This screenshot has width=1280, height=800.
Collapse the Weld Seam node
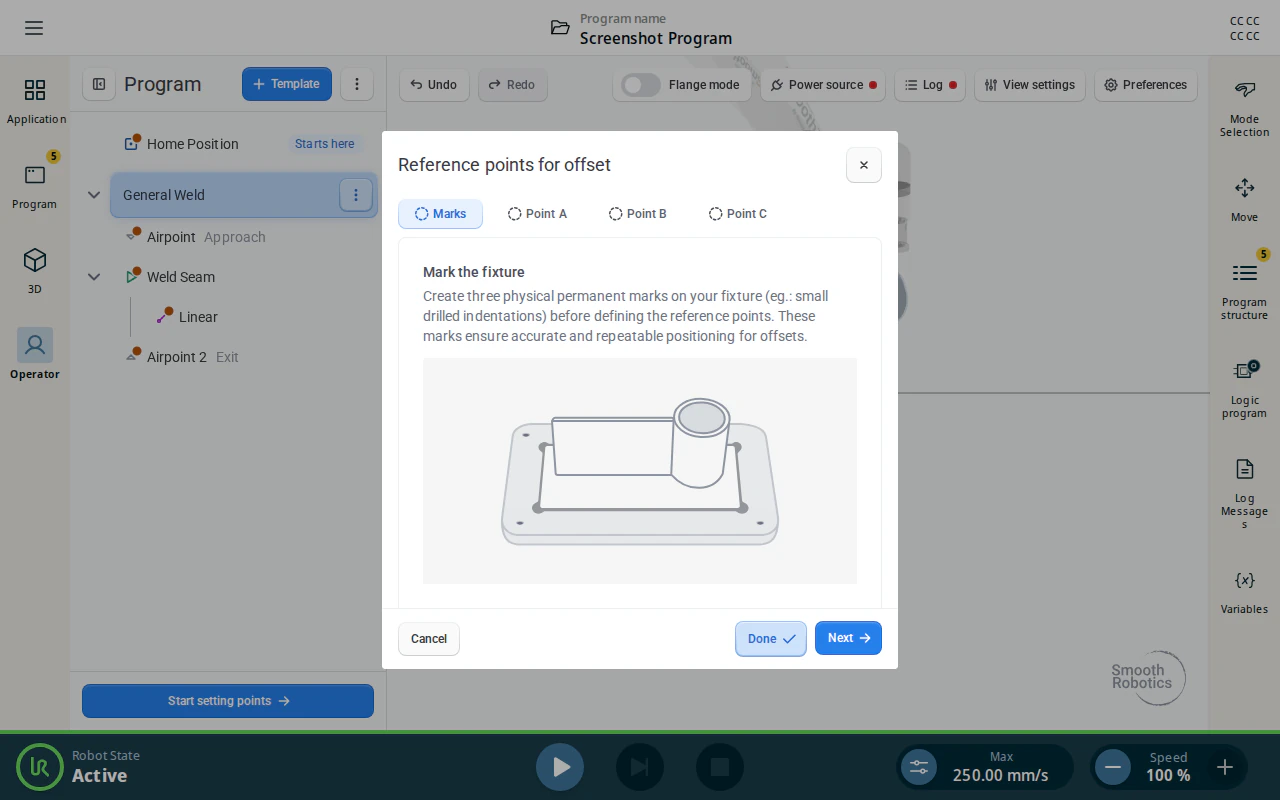94,277
